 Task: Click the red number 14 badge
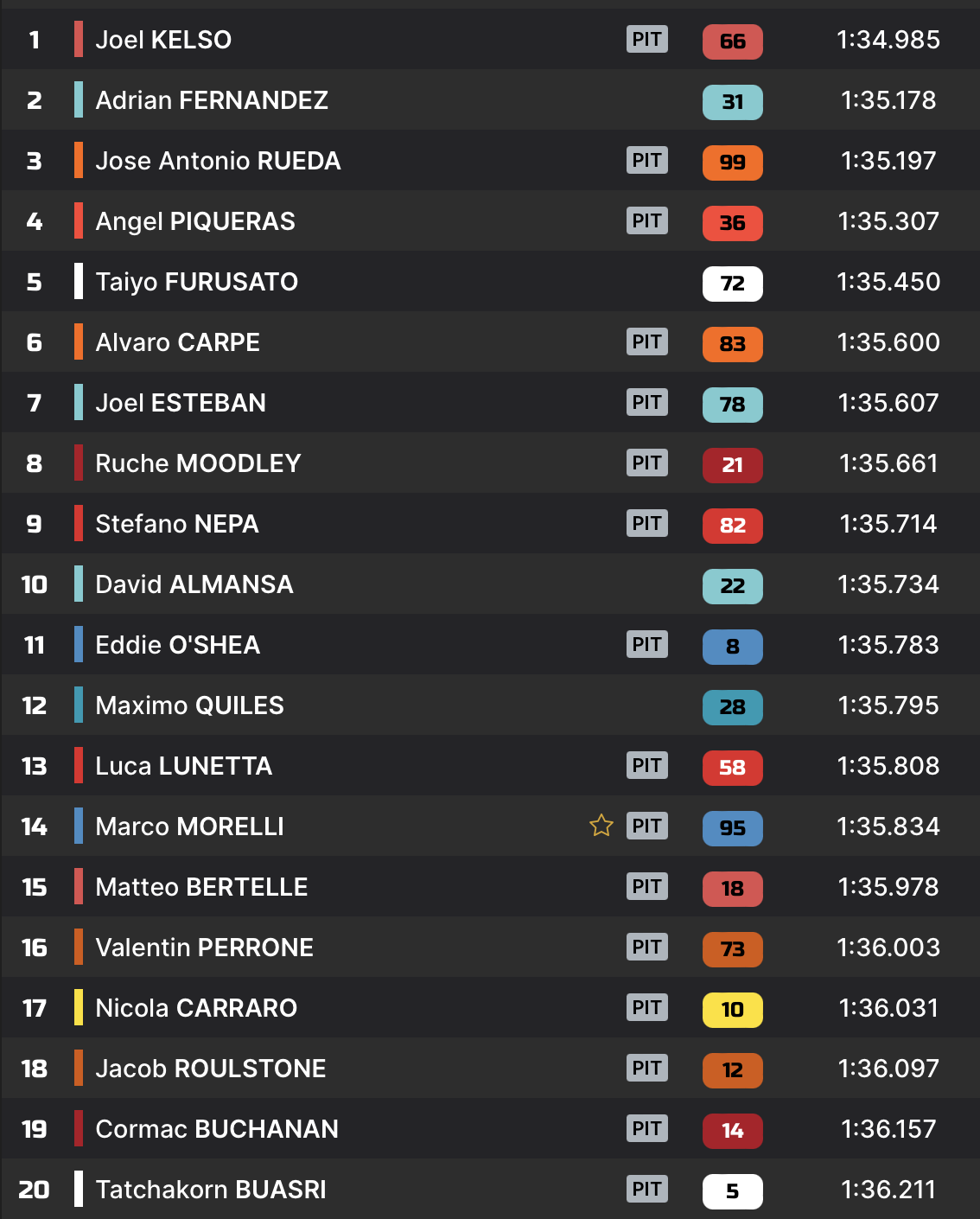732,1130
